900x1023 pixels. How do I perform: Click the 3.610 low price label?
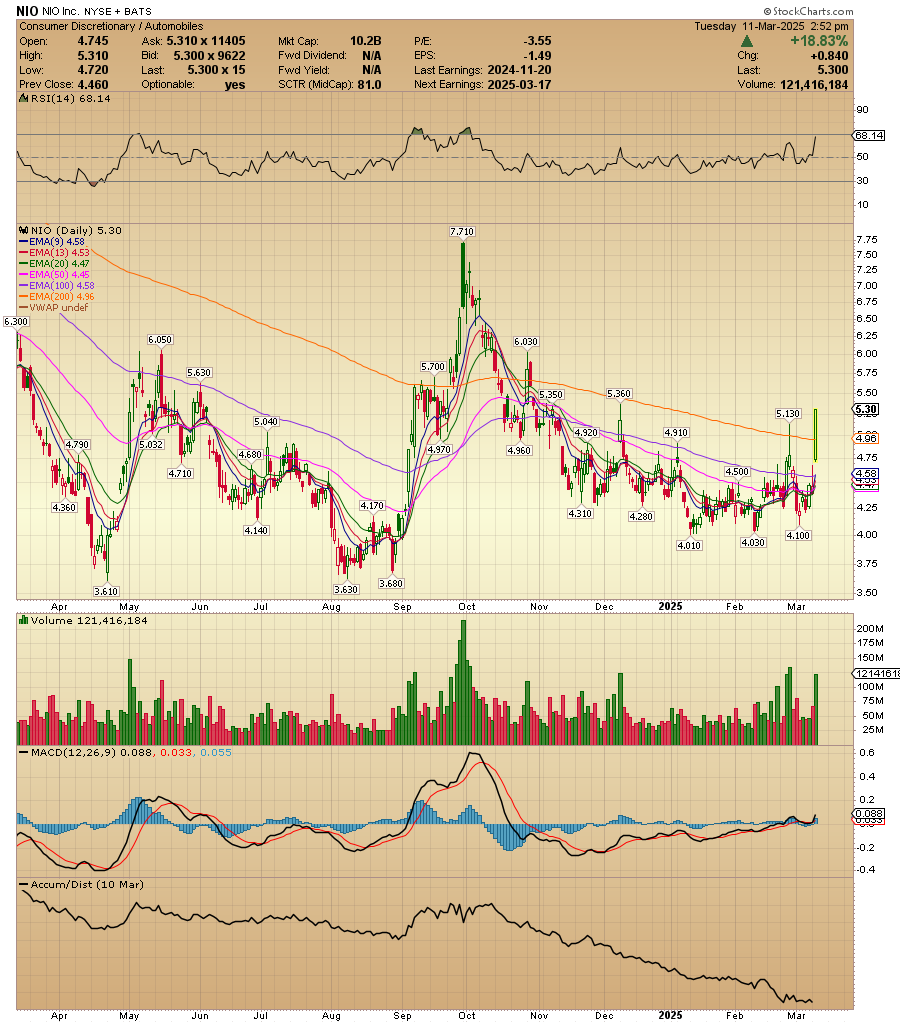(106, 591)
